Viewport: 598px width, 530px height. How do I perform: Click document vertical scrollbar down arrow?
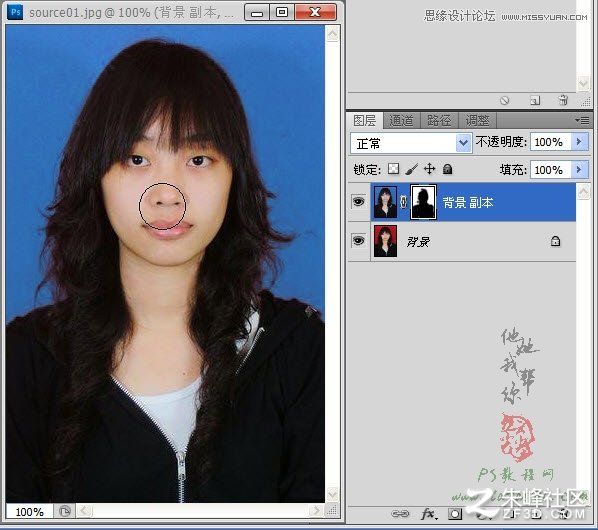point(333,495)
